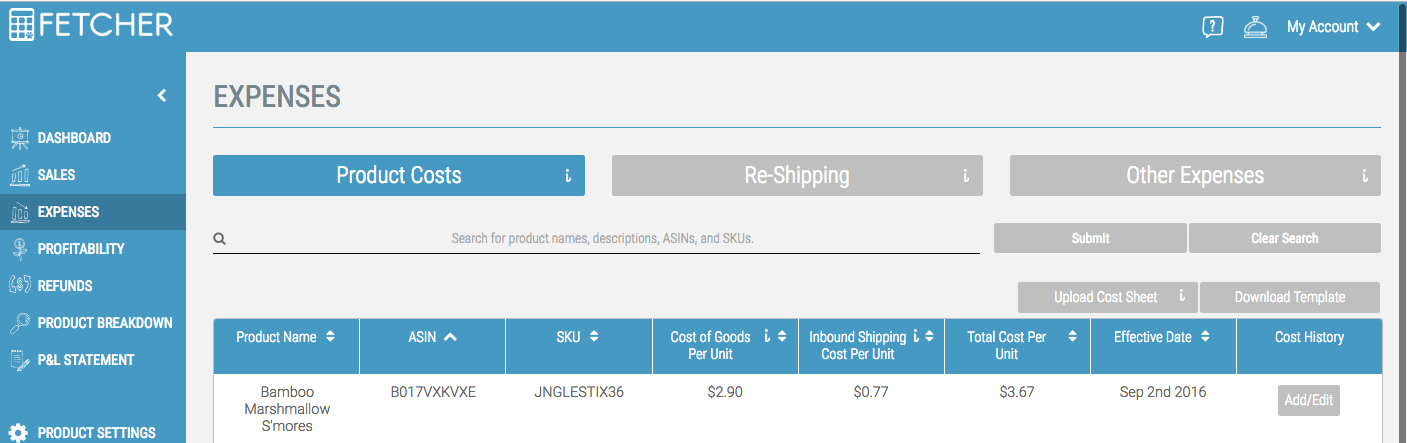Screen dimensions: 1407x443
Task: Click the Other Expenses info icon
Action: coord(1364,176)
